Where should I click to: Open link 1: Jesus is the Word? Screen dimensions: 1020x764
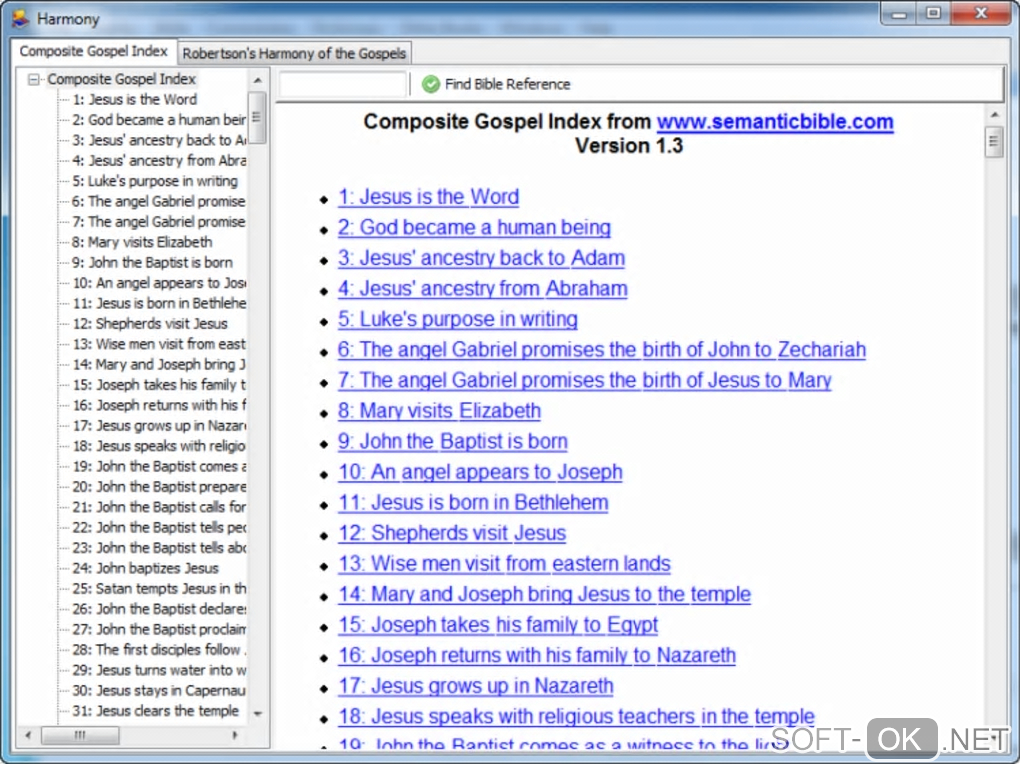click(428, 197)
